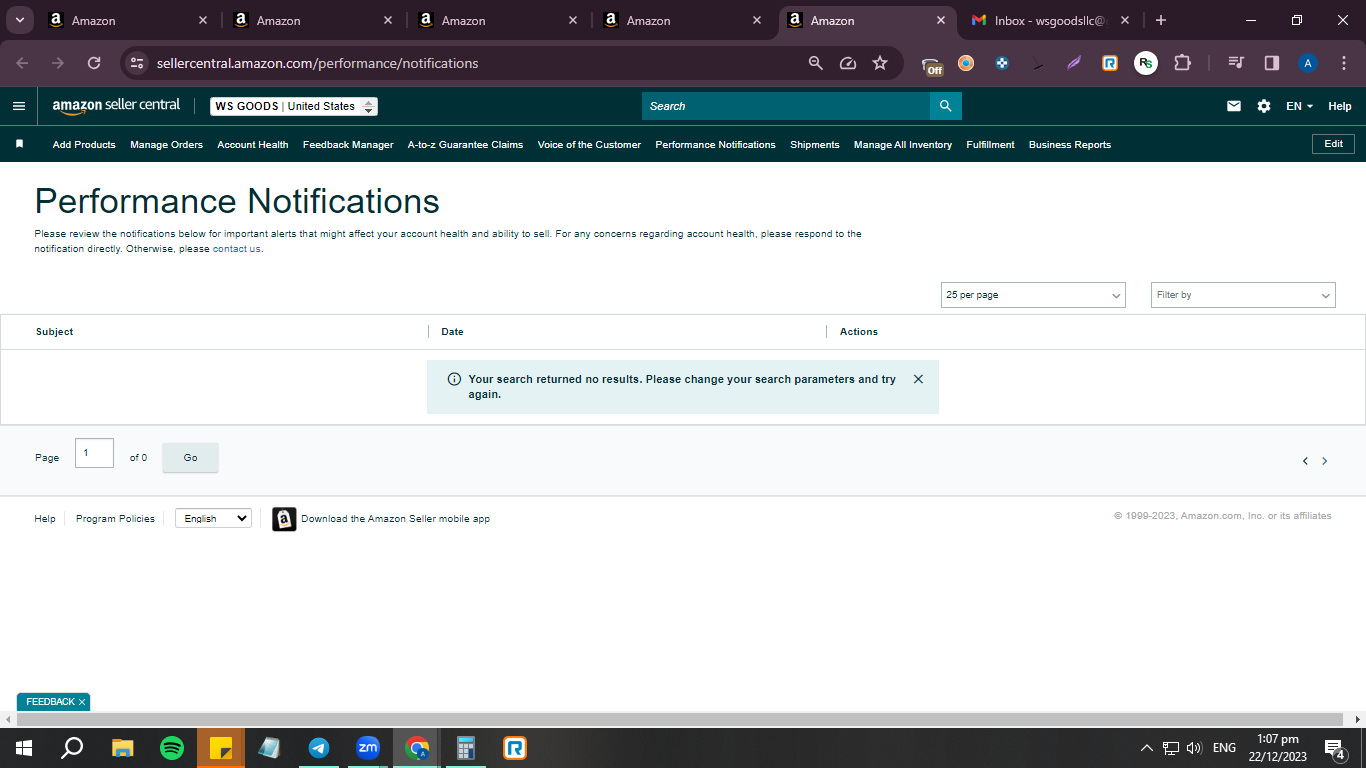
Task: Open the Windows notification center
Action: (x=1334, y=748)
